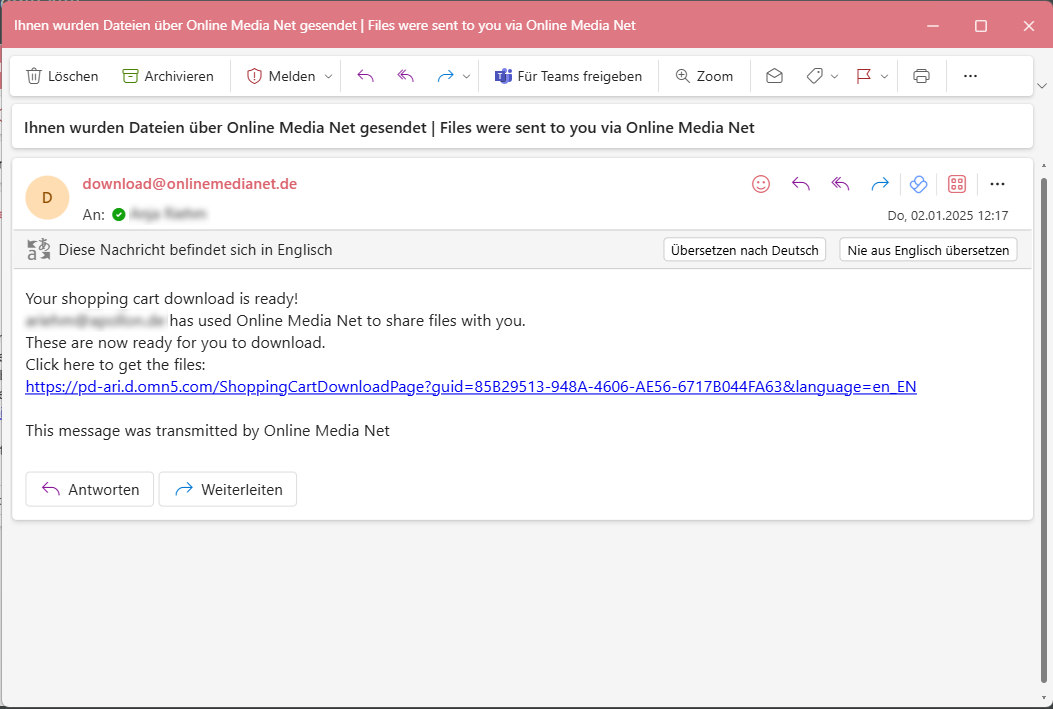Image resolution: width=1053 pixels, height=709 pixels.
Task: Share the email using Für Teams freigeben
Action: pos(568,75)
